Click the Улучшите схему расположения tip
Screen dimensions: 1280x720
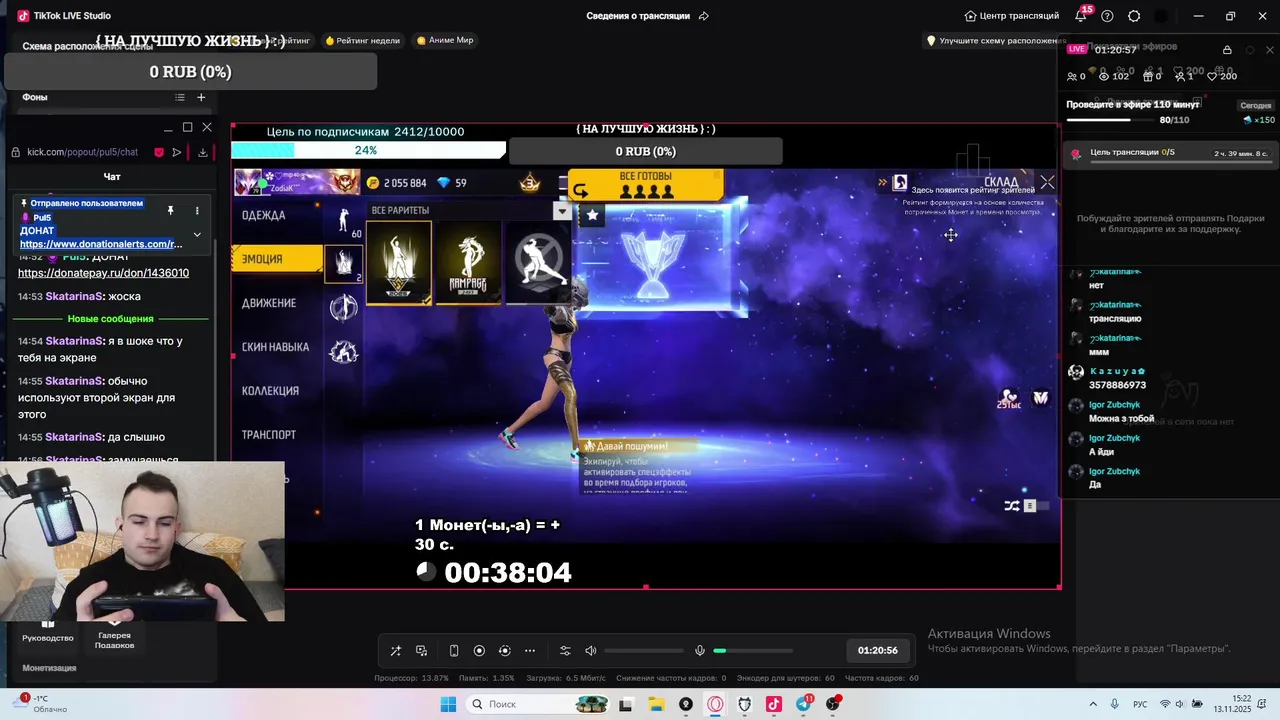(x=996, y=41)
